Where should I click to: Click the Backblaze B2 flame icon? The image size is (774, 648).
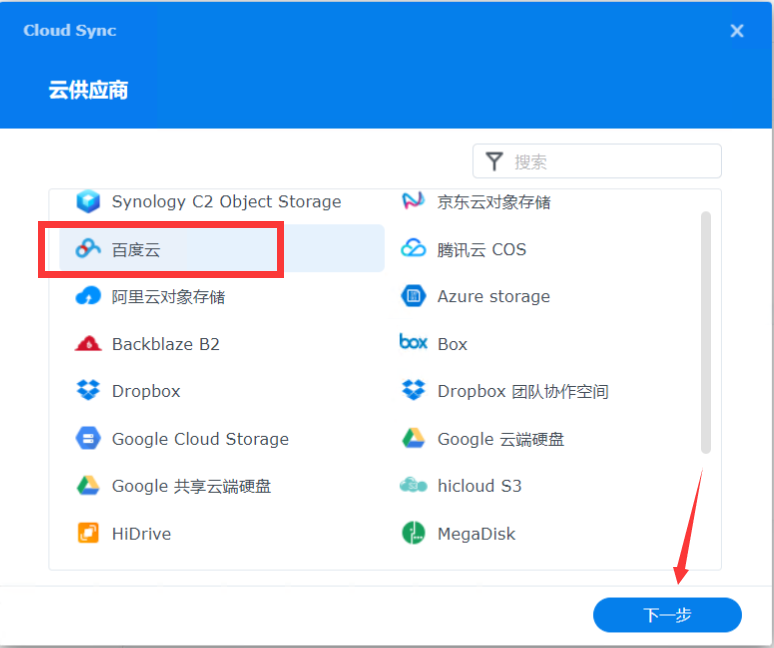coord(88,343)
